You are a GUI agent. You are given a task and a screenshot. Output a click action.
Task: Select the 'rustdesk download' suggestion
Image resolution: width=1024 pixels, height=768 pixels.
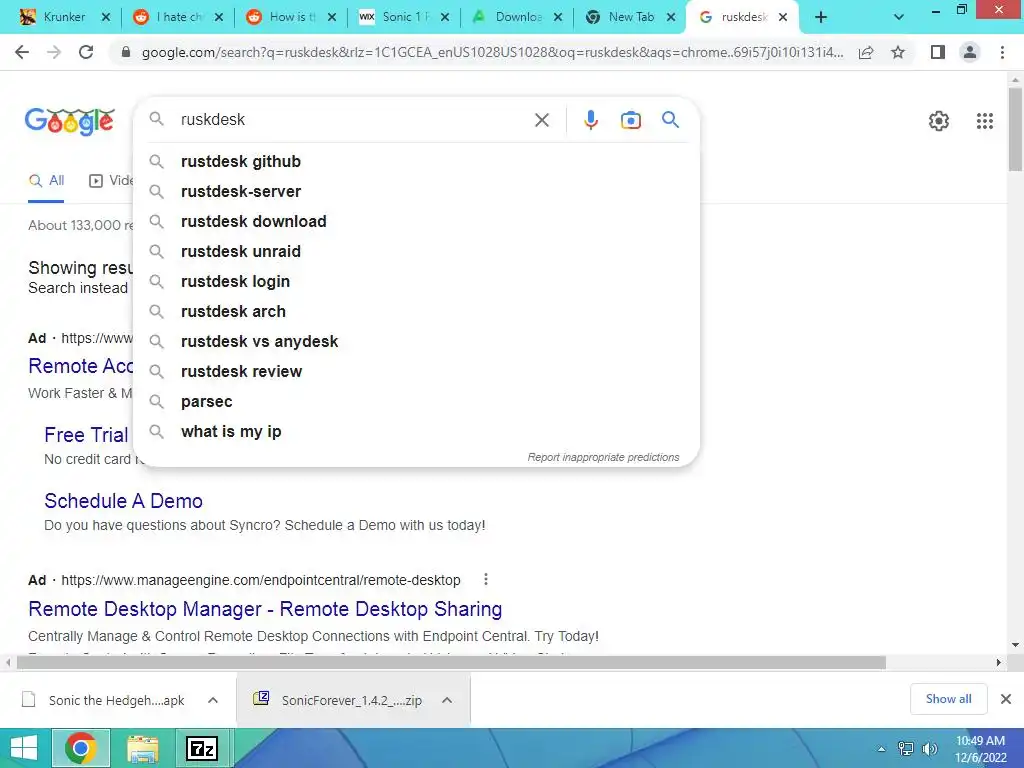click(416, 221)
